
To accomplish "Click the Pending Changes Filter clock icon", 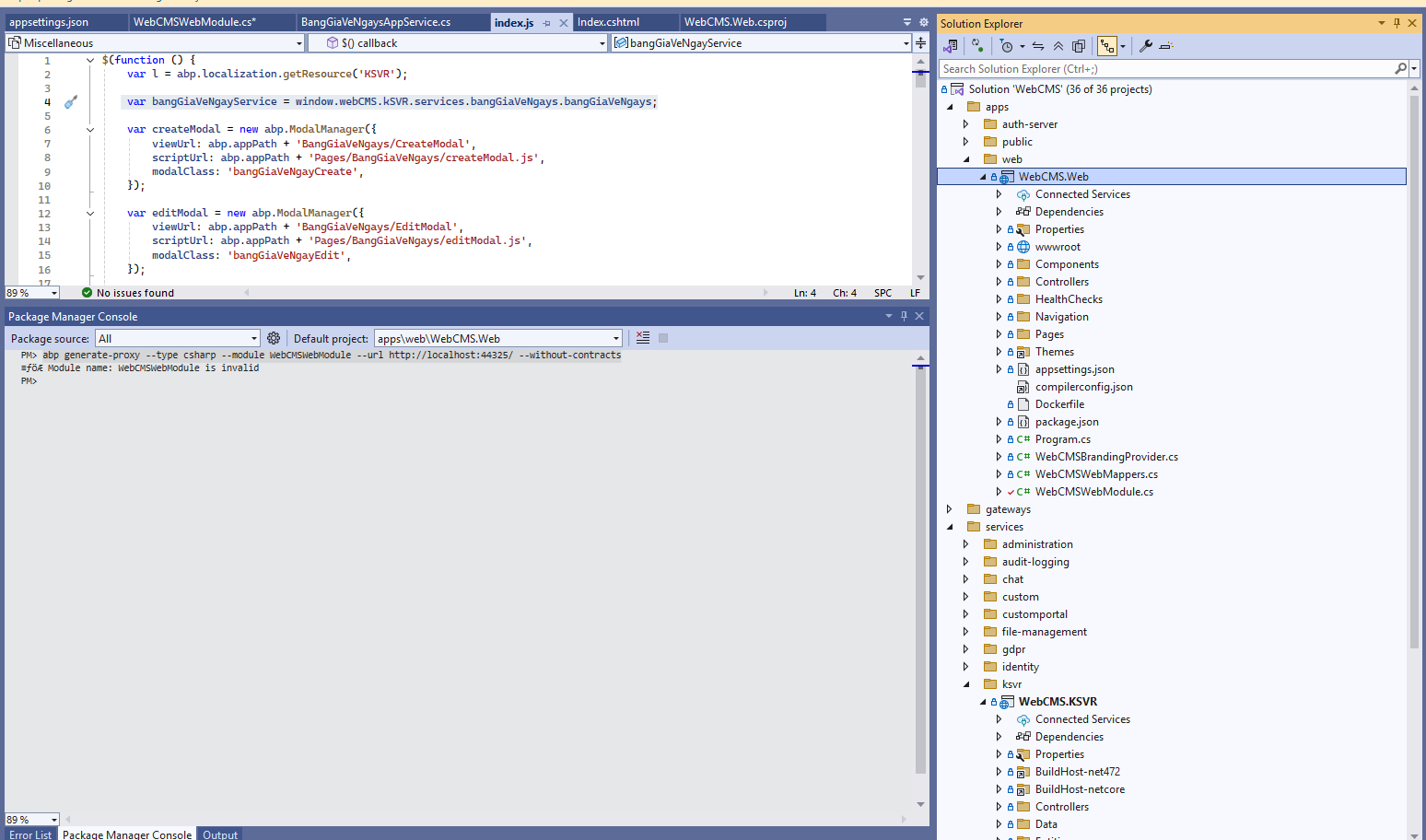I will (x=1006, y=46).
